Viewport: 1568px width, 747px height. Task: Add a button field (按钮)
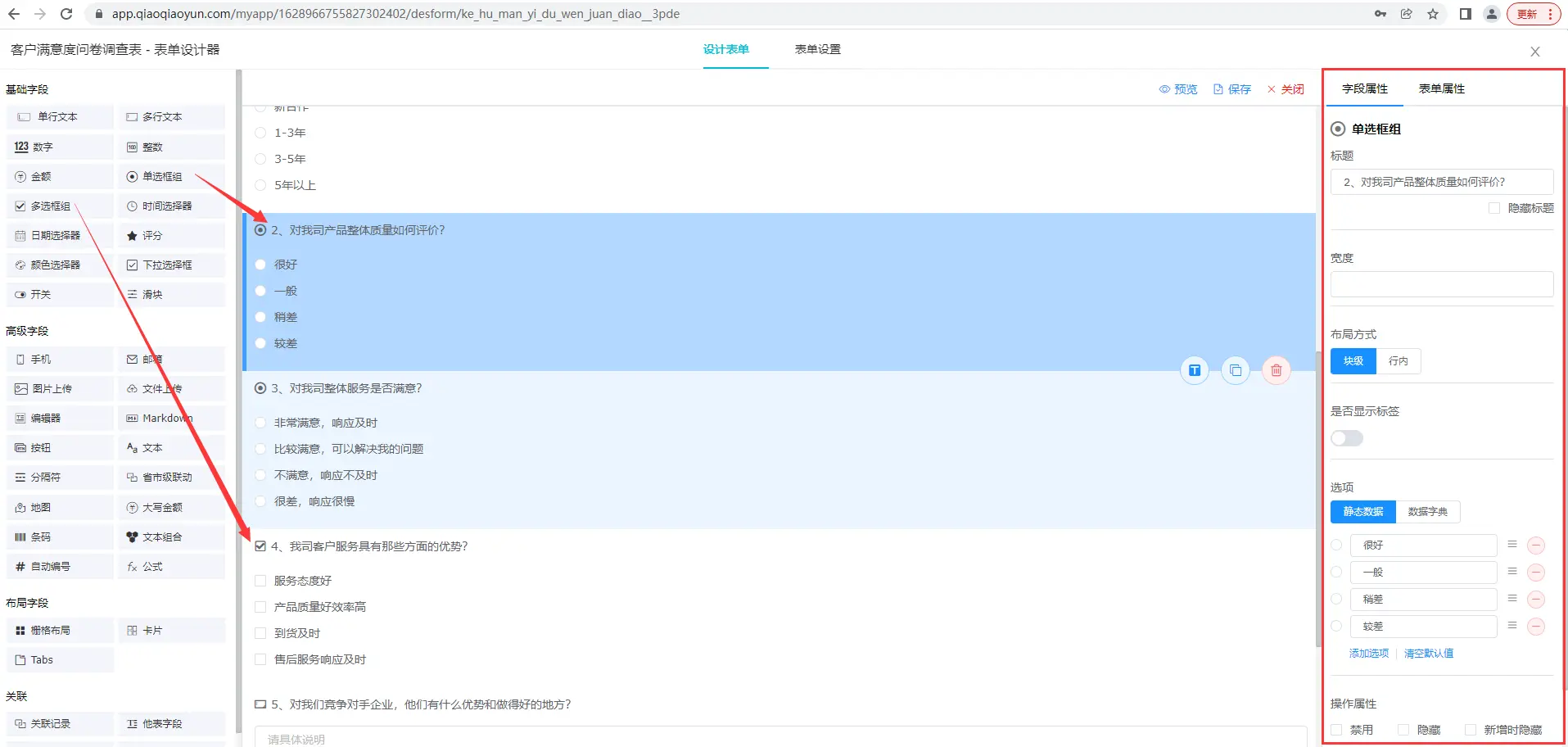[60, 447]
